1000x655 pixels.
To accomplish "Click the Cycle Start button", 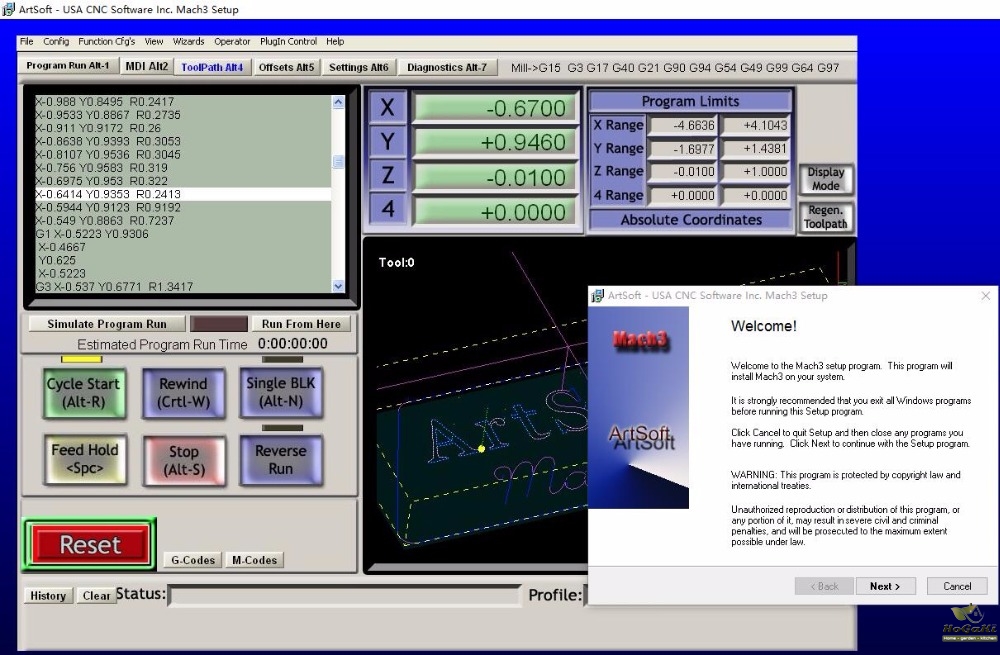I will click(84, 393).
